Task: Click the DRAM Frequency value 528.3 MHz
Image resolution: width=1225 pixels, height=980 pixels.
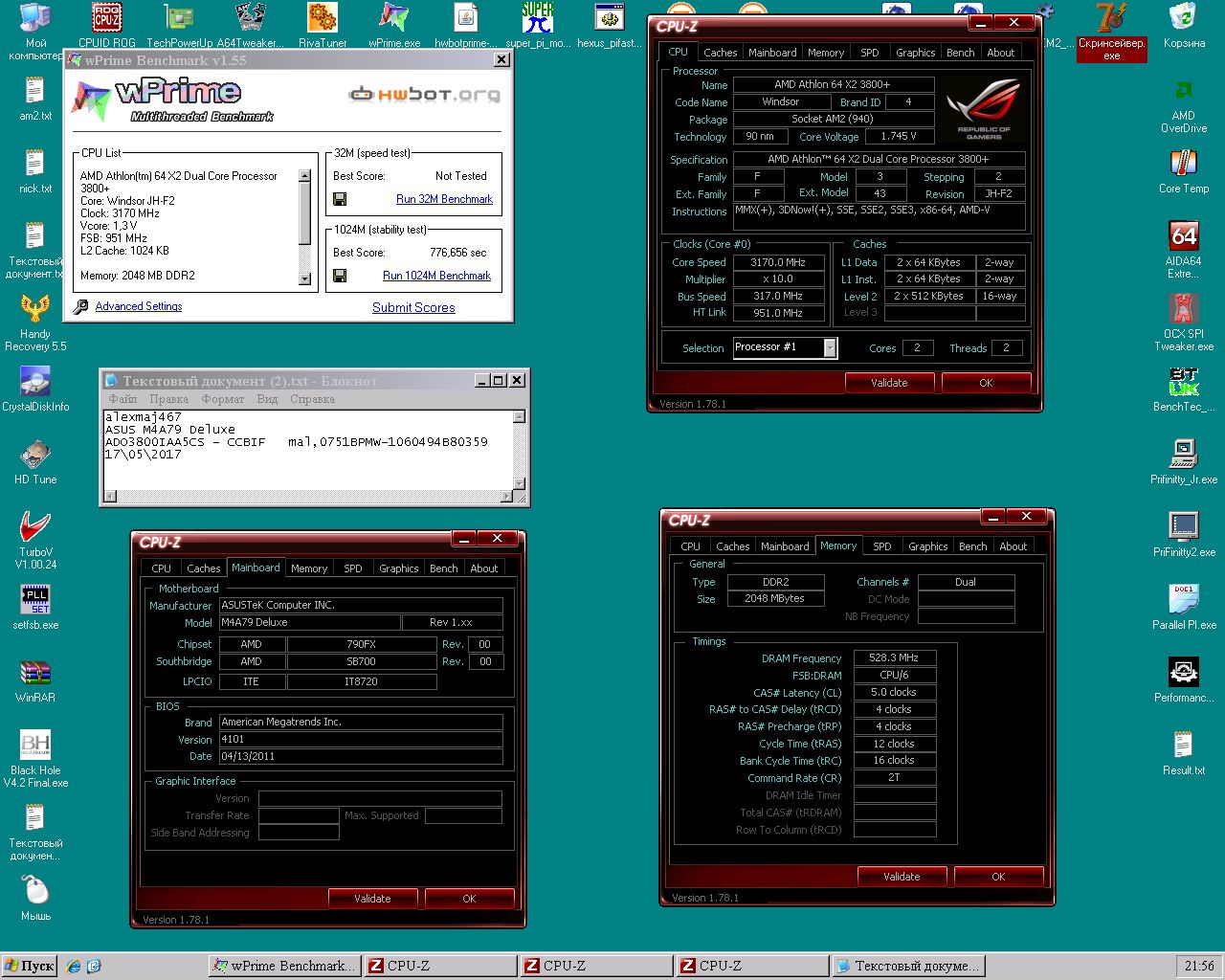Action: 894,658
